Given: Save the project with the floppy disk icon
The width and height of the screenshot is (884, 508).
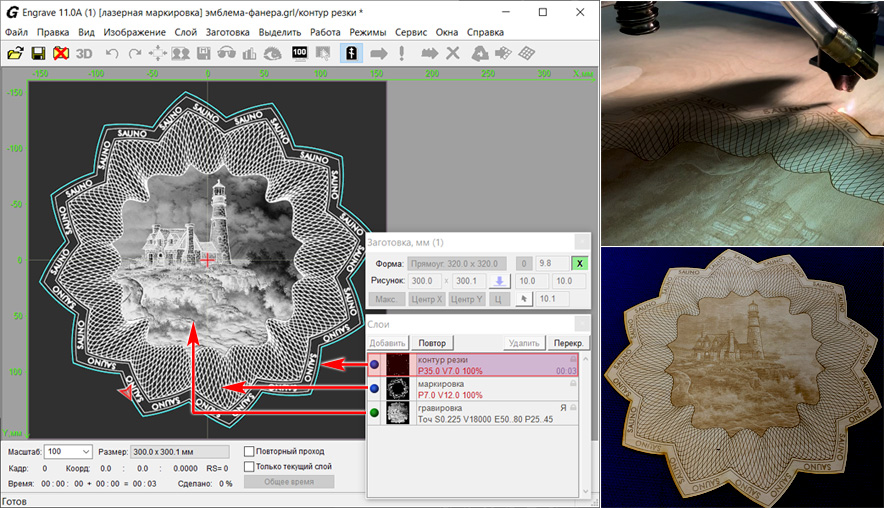Looking at the screenshot, I should pyautogui.click(x=38, y=53).
